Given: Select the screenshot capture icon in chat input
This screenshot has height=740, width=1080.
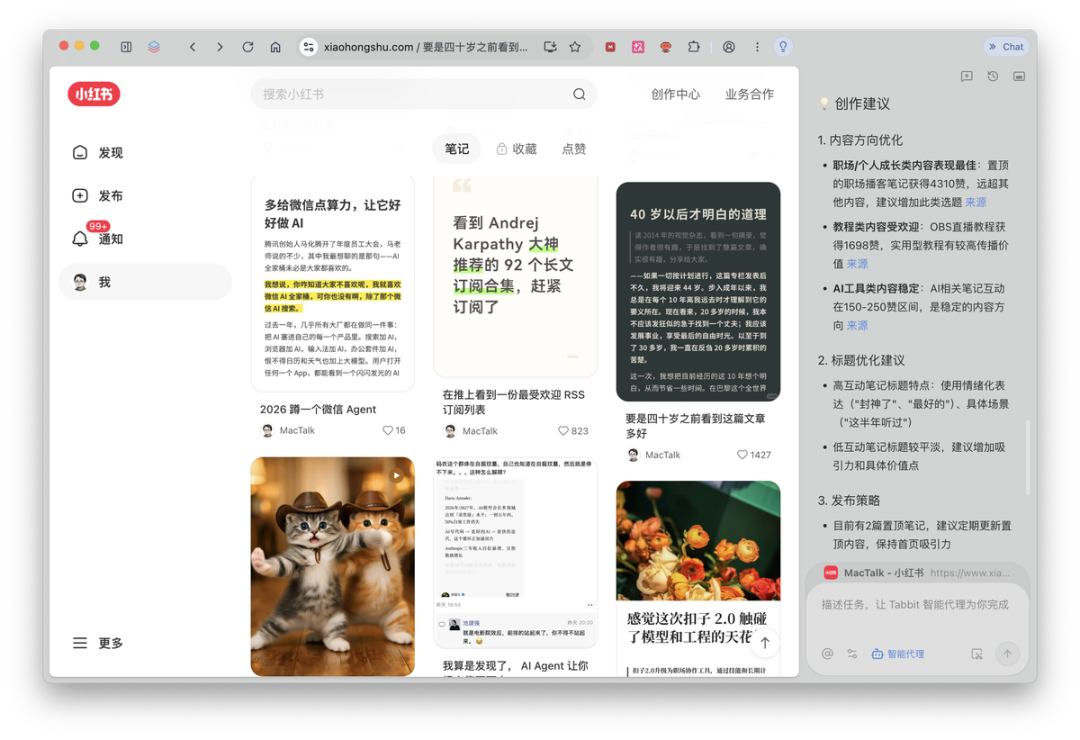Looking at the screenshot, I should point(977,653).
